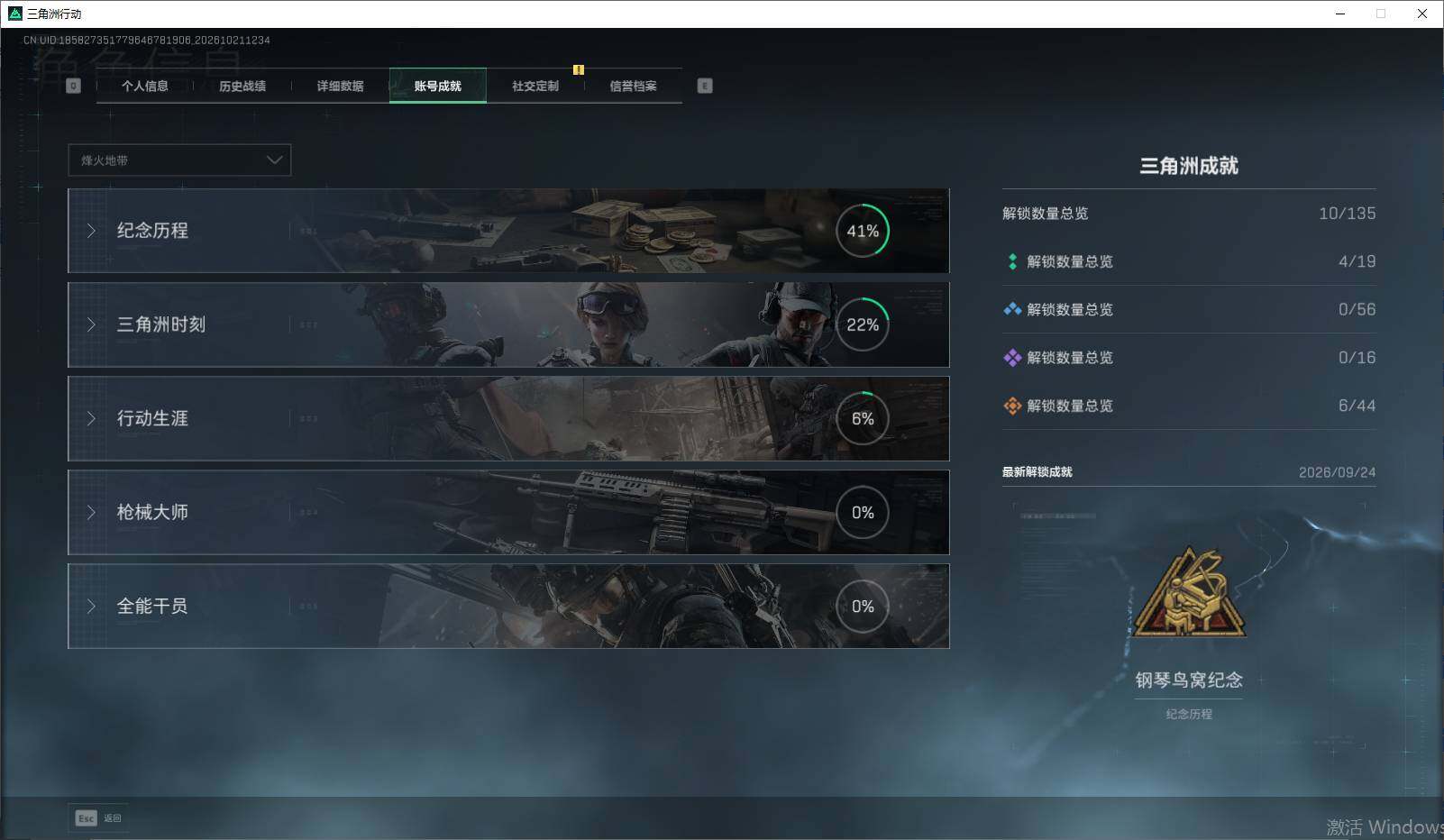Click the 钢琴鸟窝纪念 achievement name

point(1189,680)
